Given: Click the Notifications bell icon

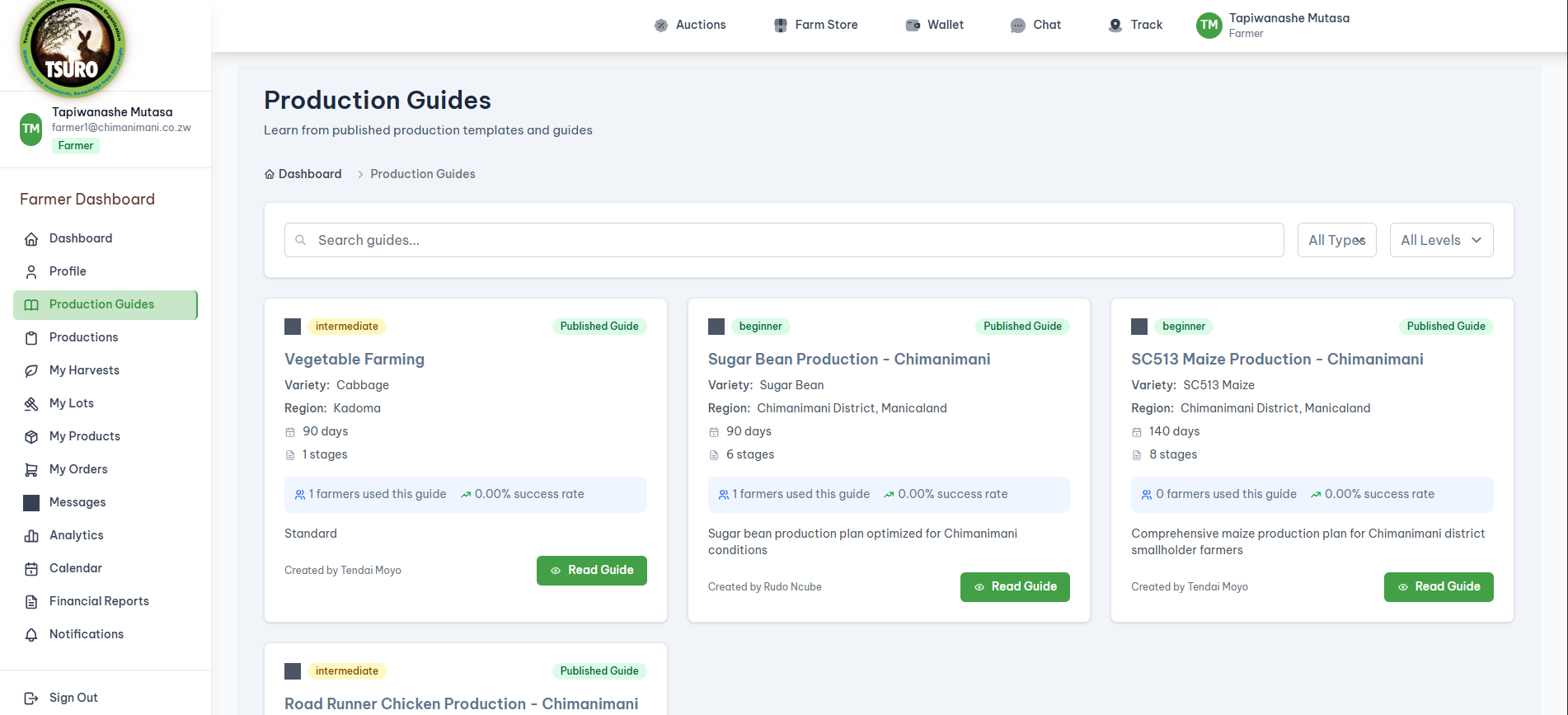Looking at the screenshot, I should point(31,635).
